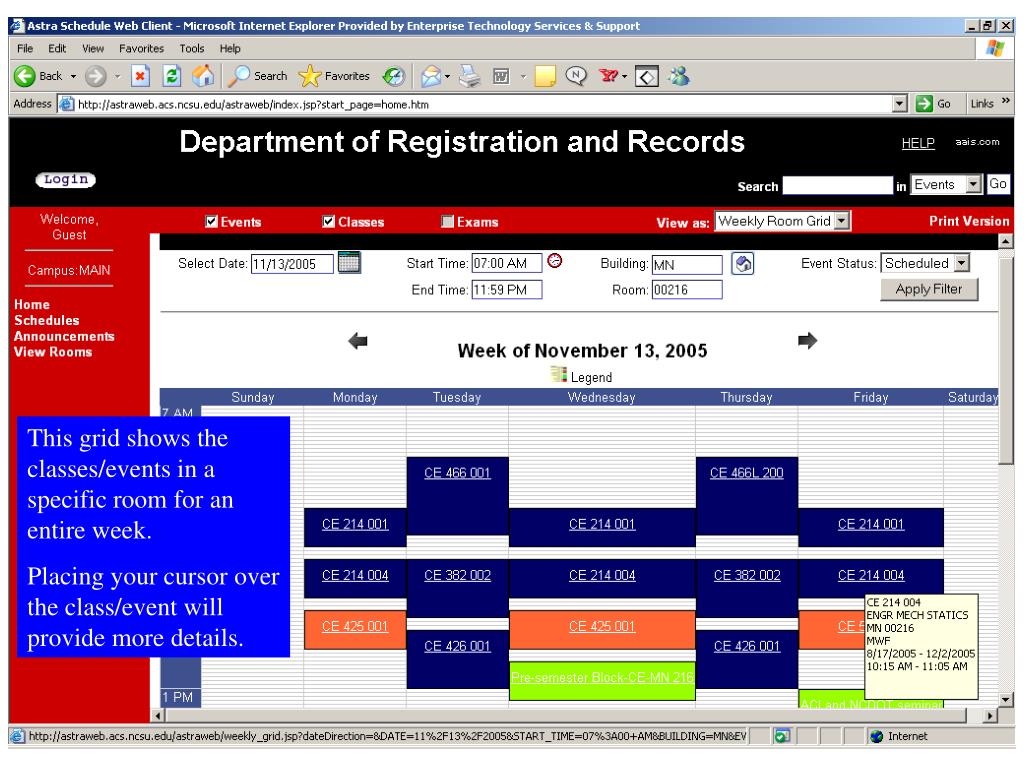Viewport: 1024px width, 768px height.
Task: Click the Edit with Word icon
Action: pyautogui.click(x=501, y=76)
